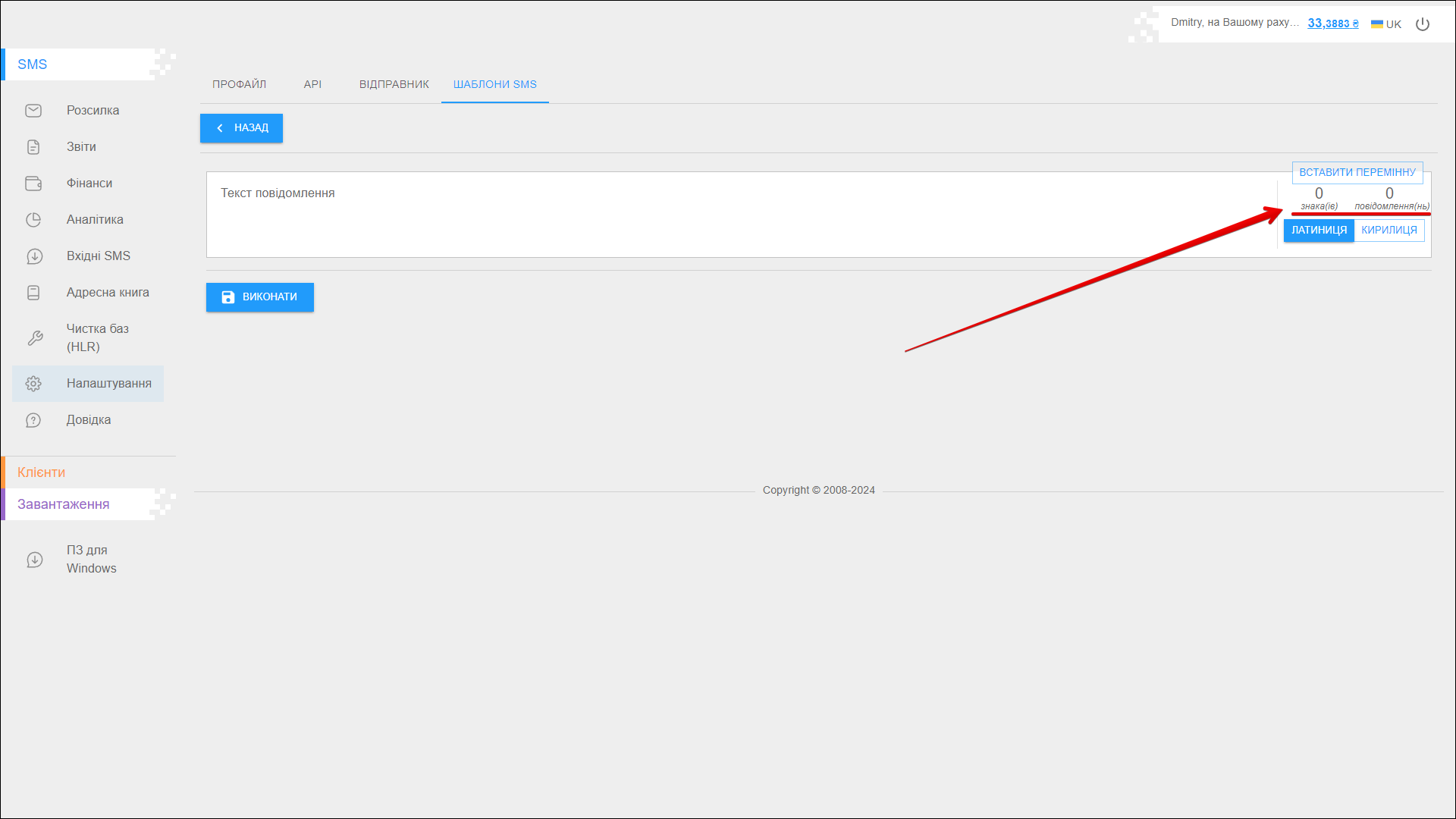Click the Аналітика pie chart icon

(x=33, y=220)
